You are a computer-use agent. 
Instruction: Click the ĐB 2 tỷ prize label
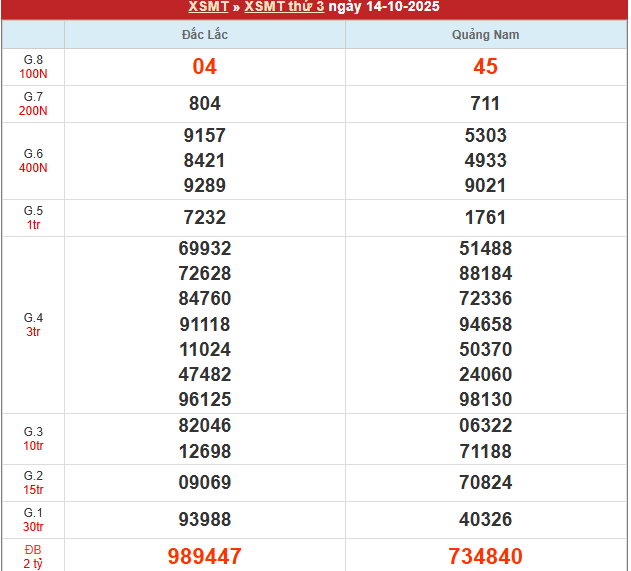[33, 556]
